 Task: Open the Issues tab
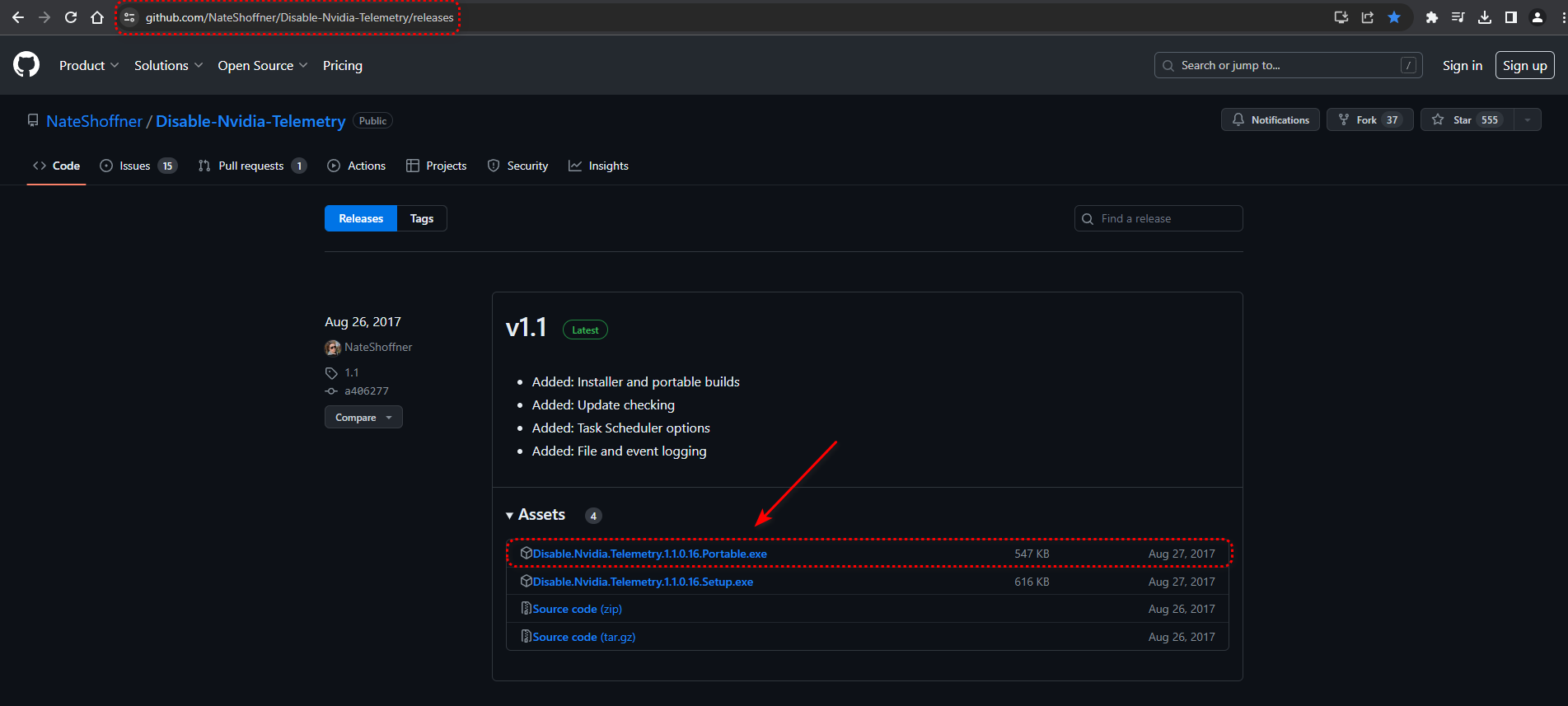(138, 166)
